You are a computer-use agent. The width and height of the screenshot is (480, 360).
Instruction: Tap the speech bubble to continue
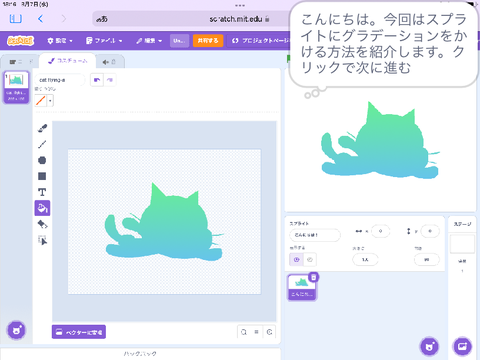pyautogui.click(x=383, y=44)
